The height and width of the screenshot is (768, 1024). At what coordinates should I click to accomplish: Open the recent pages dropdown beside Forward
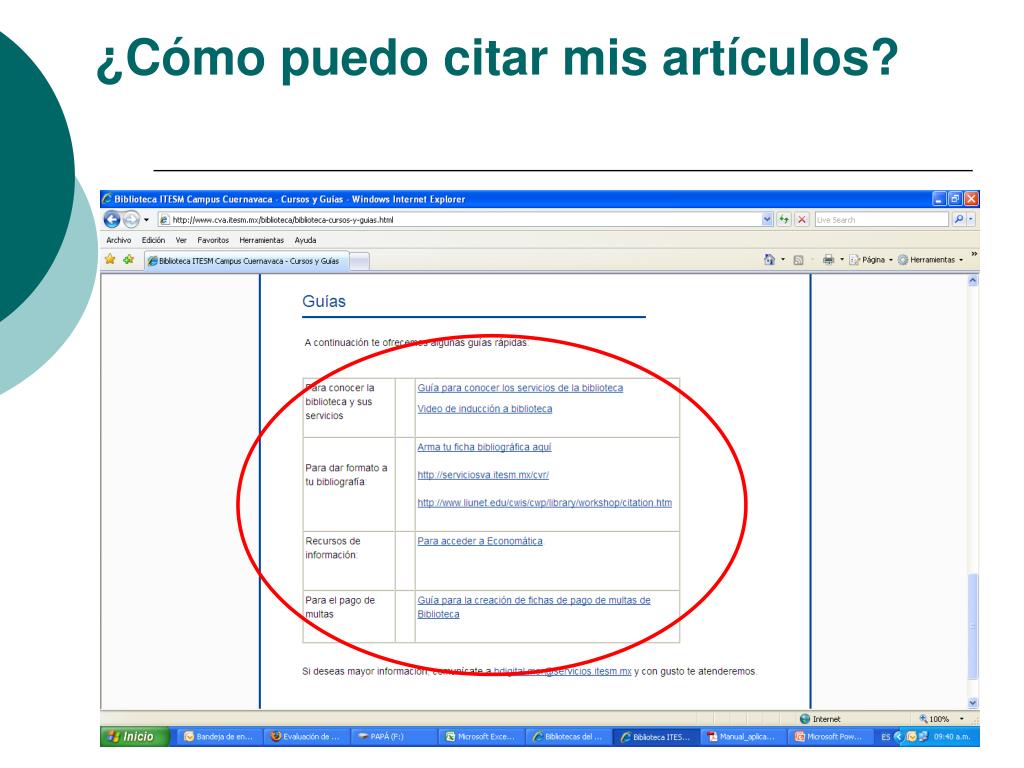146,219
